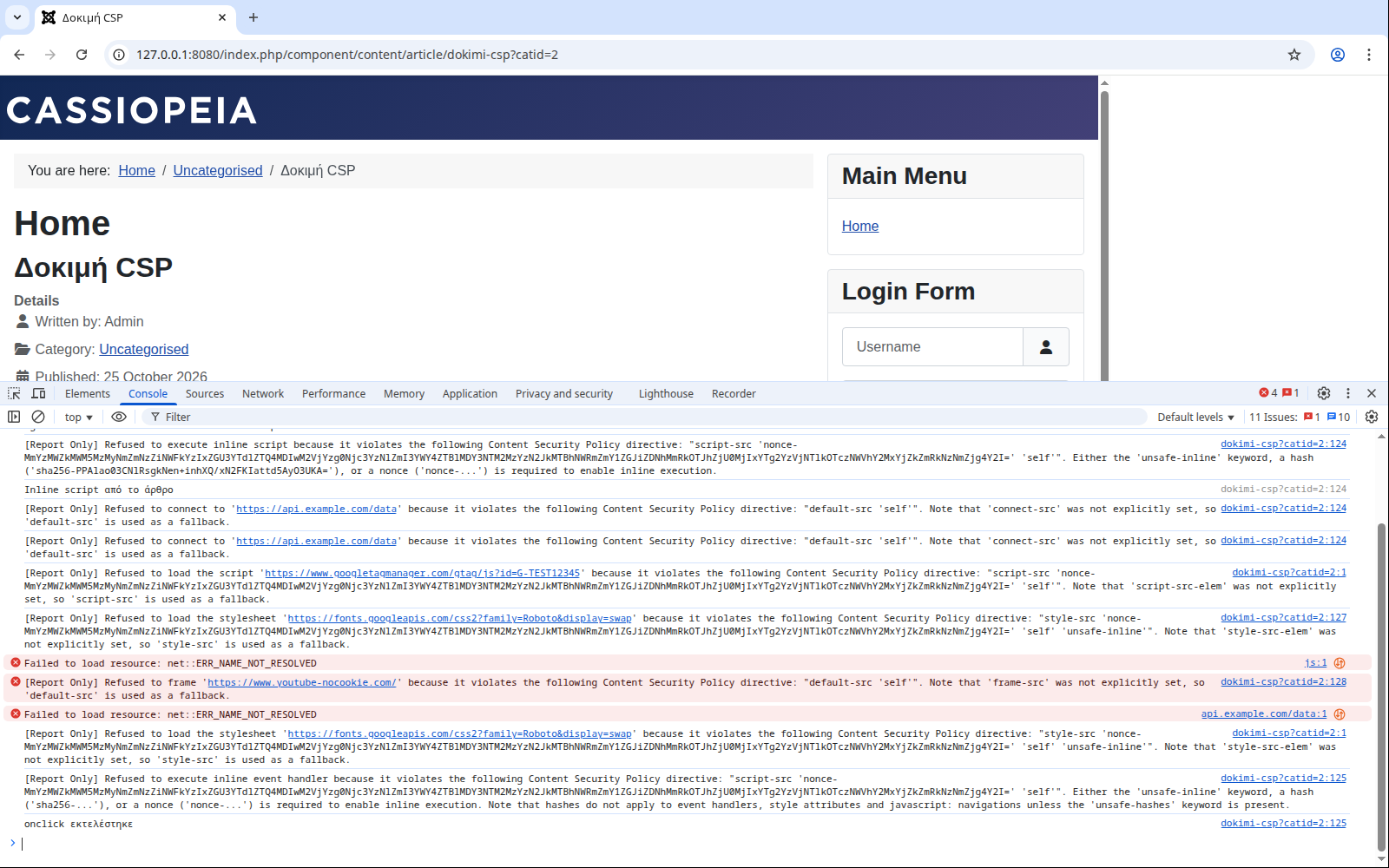
Task: Open the console settings gear beside the issues count
Action: coord(1372,417)
